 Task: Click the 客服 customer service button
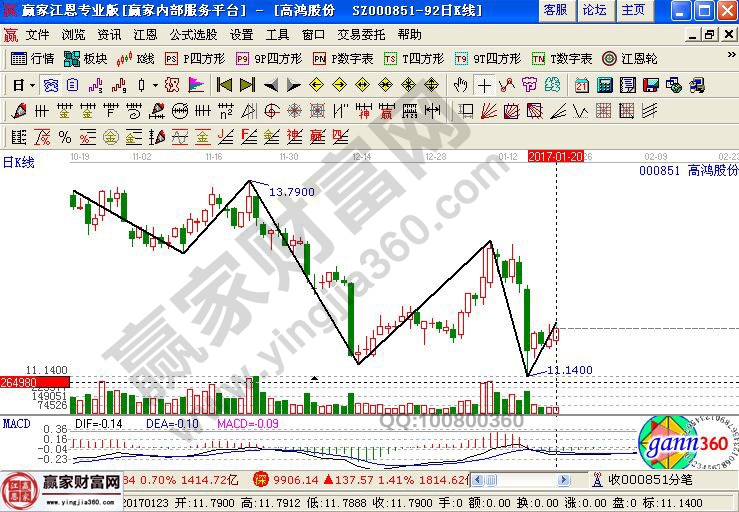(555, 10)
